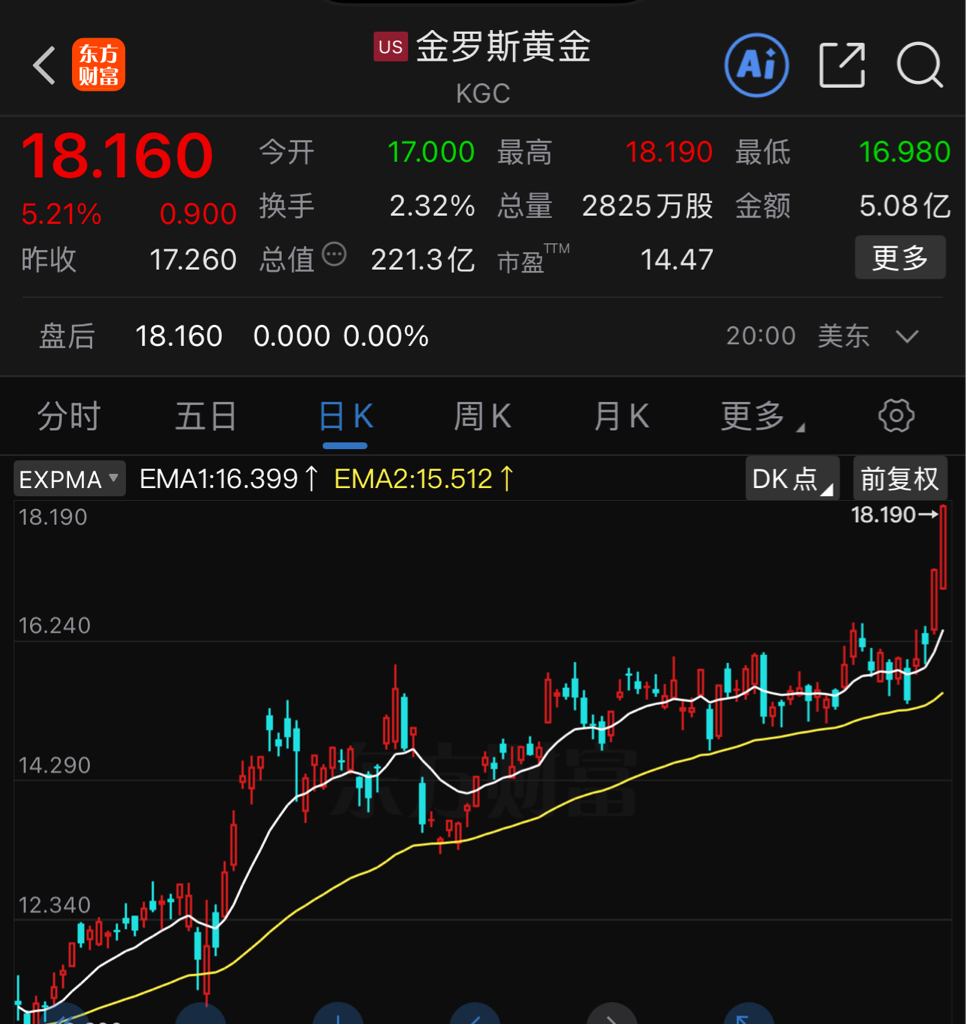Image resolution: width=966 pixels, height=1024 pixels.
Task: Expand the 美东 after-hours chevron
Action: tap(907, 336)
